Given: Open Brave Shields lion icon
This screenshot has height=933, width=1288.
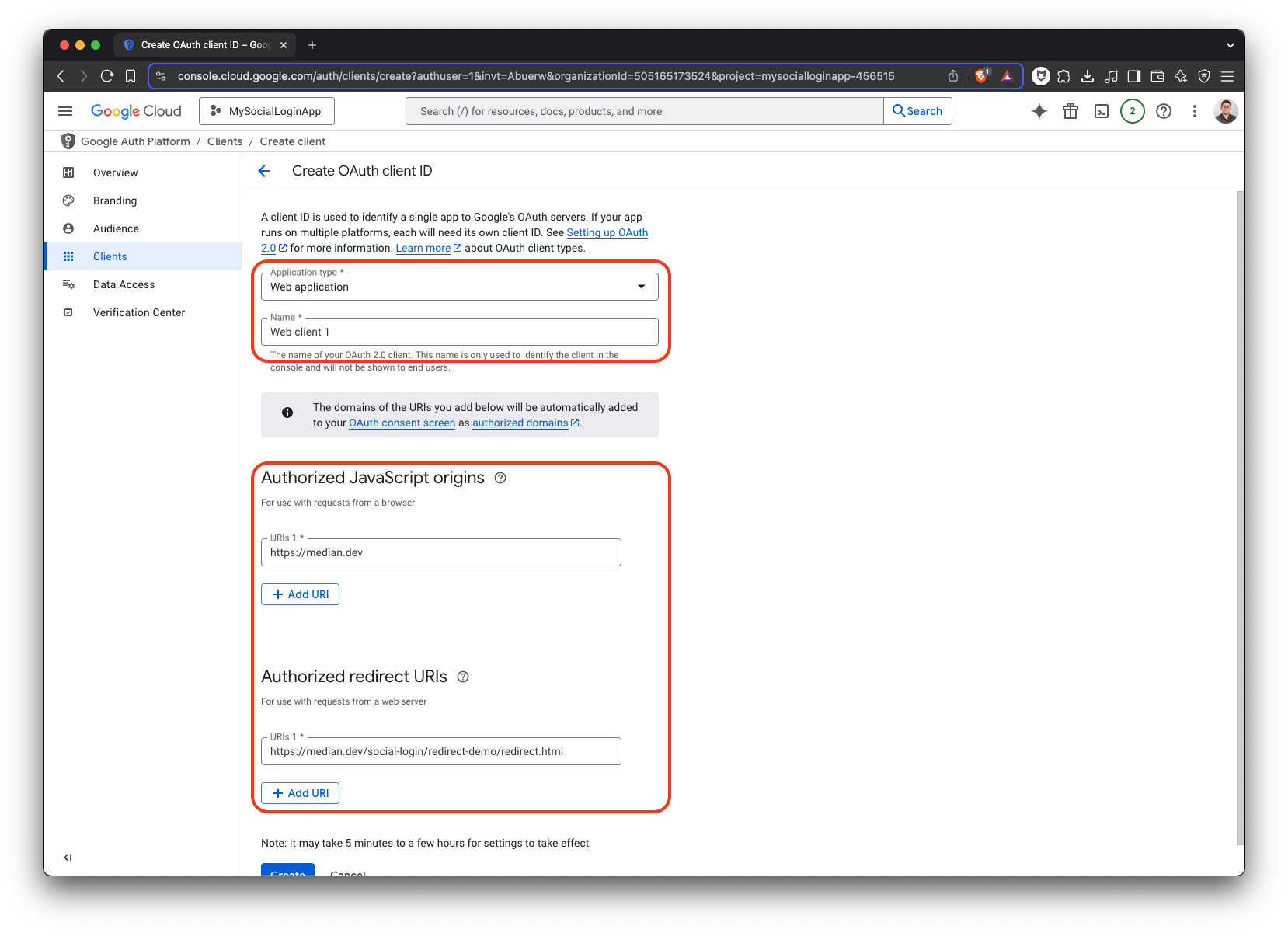Looking at the screenshot, I should (982, 76).
